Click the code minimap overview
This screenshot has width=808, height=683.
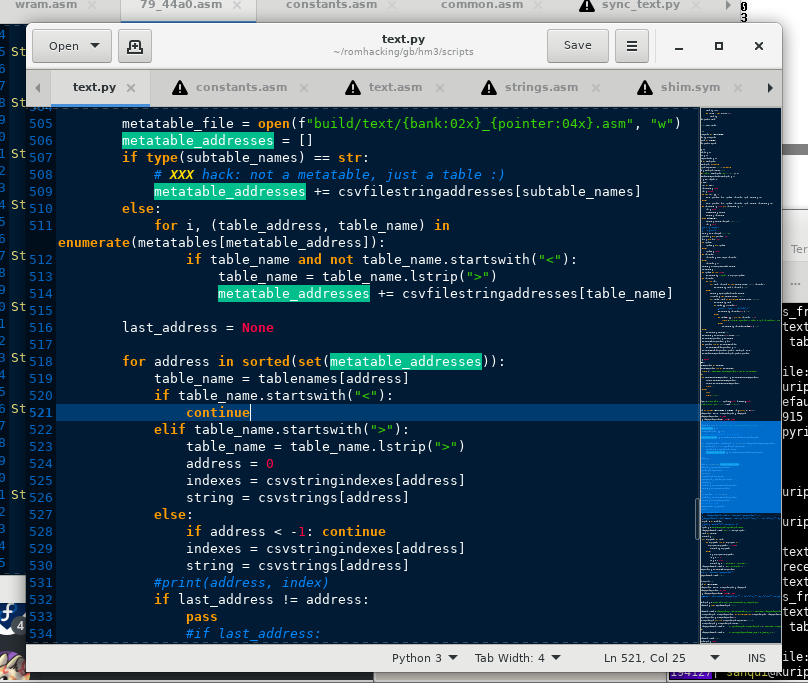740,375
